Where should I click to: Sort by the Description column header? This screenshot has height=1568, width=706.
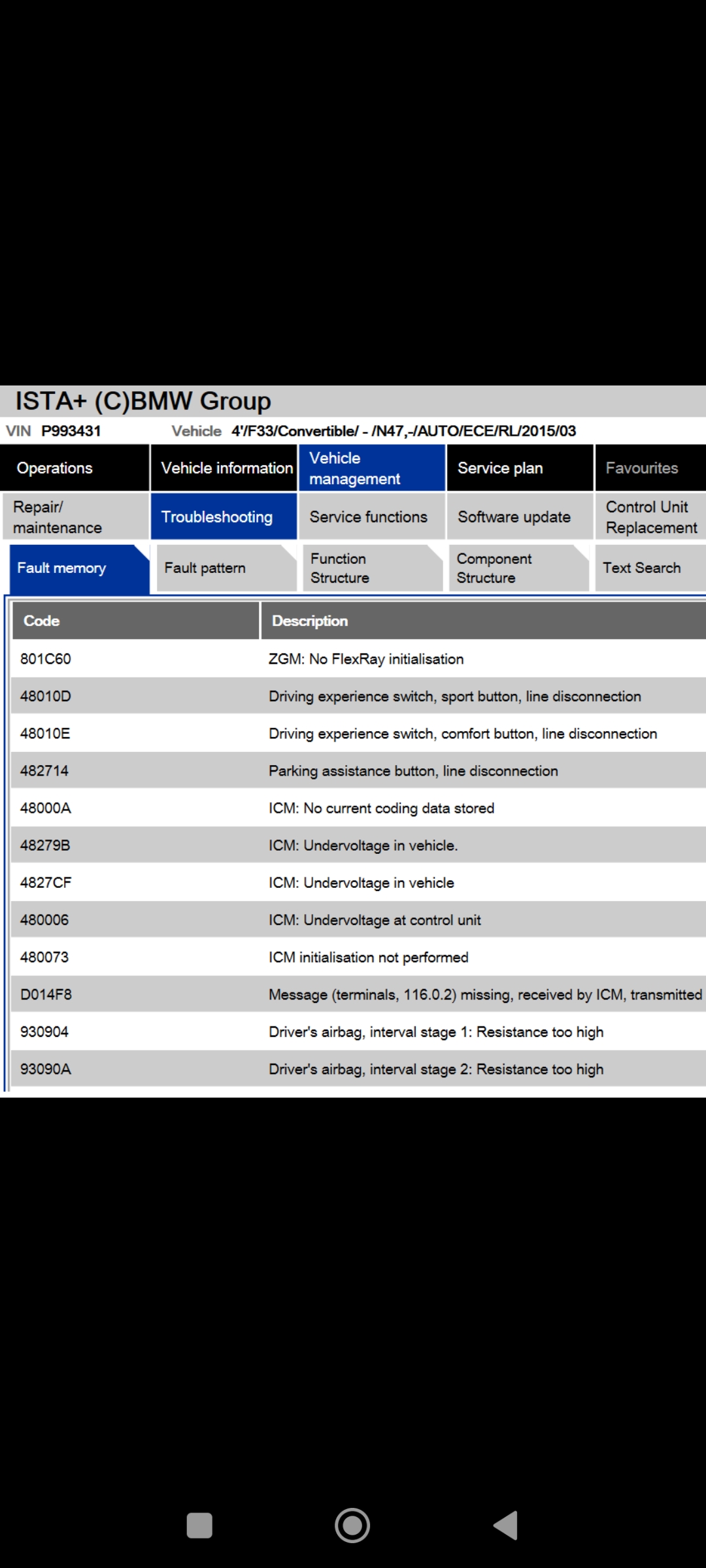pyautogui.click(x=484, y=621)
